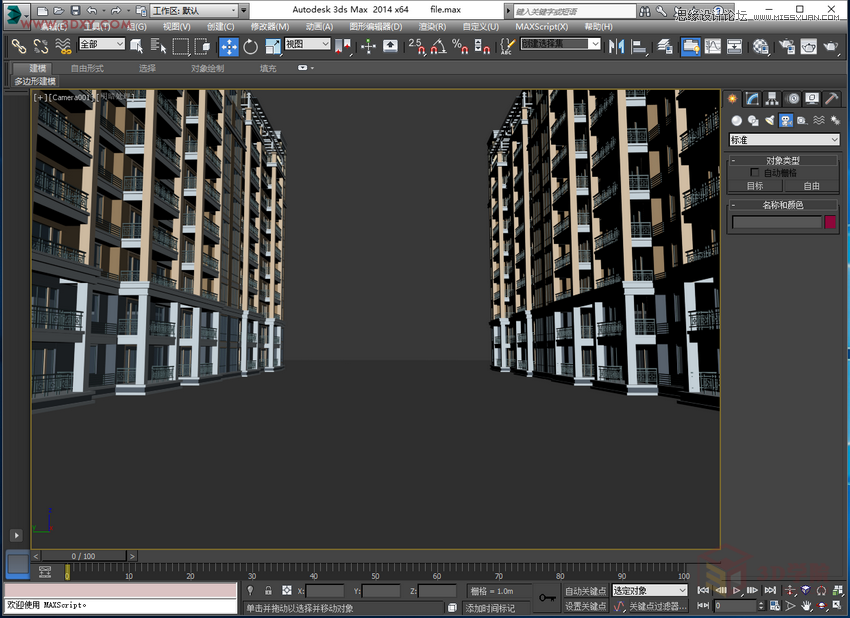
Task: Open the Material Editor
Action: [762, 46]
